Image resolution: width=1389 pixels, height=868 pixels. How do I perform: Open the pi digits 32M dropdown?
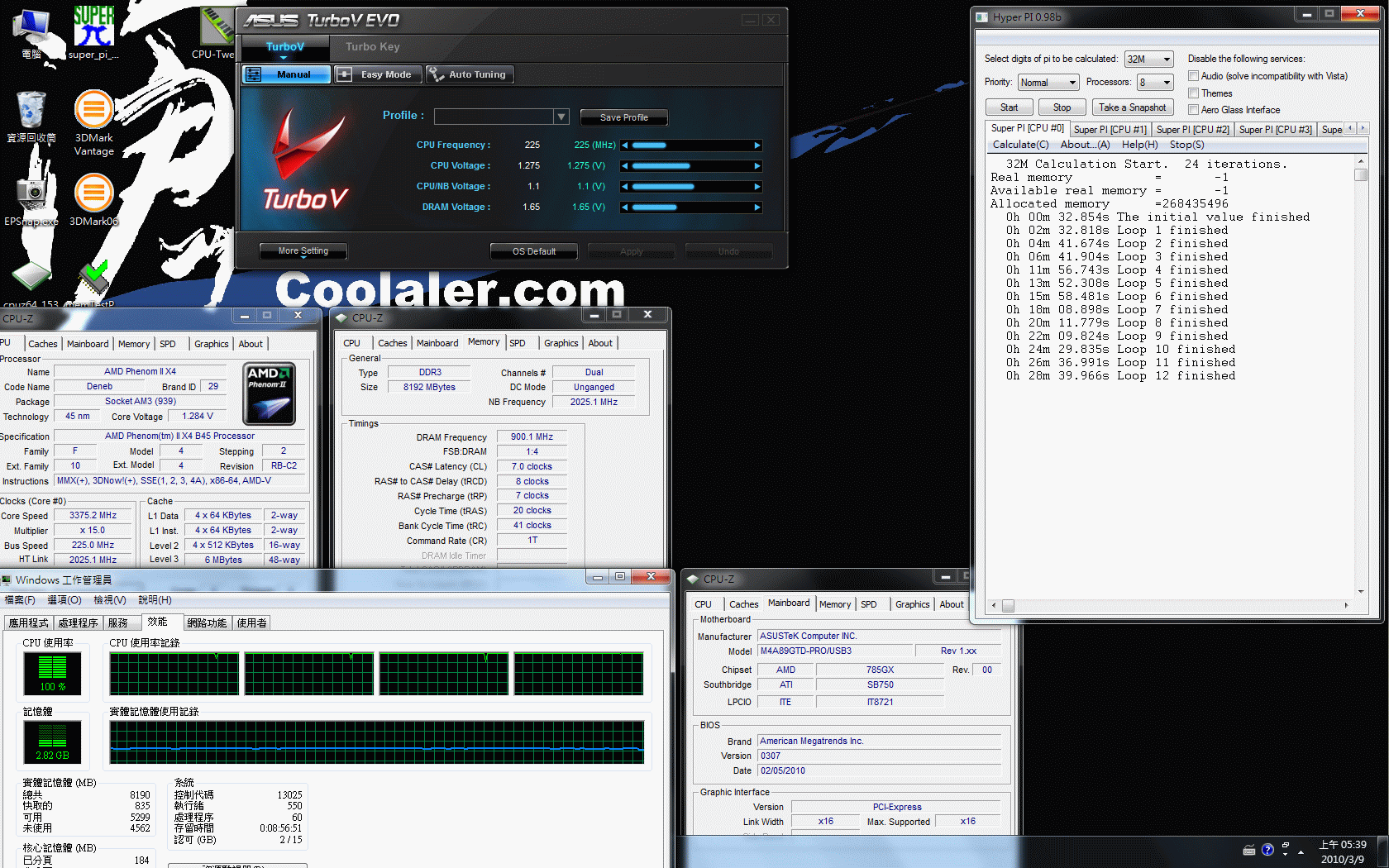[x=1148, y=60]
